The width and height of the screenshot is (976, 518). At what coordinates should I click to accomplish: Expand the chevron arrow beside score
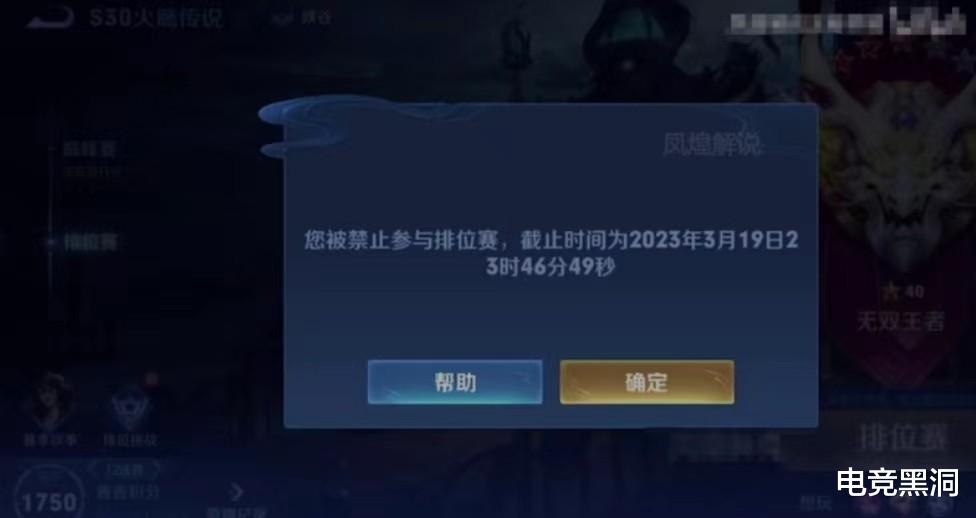(x=237, y=492)
